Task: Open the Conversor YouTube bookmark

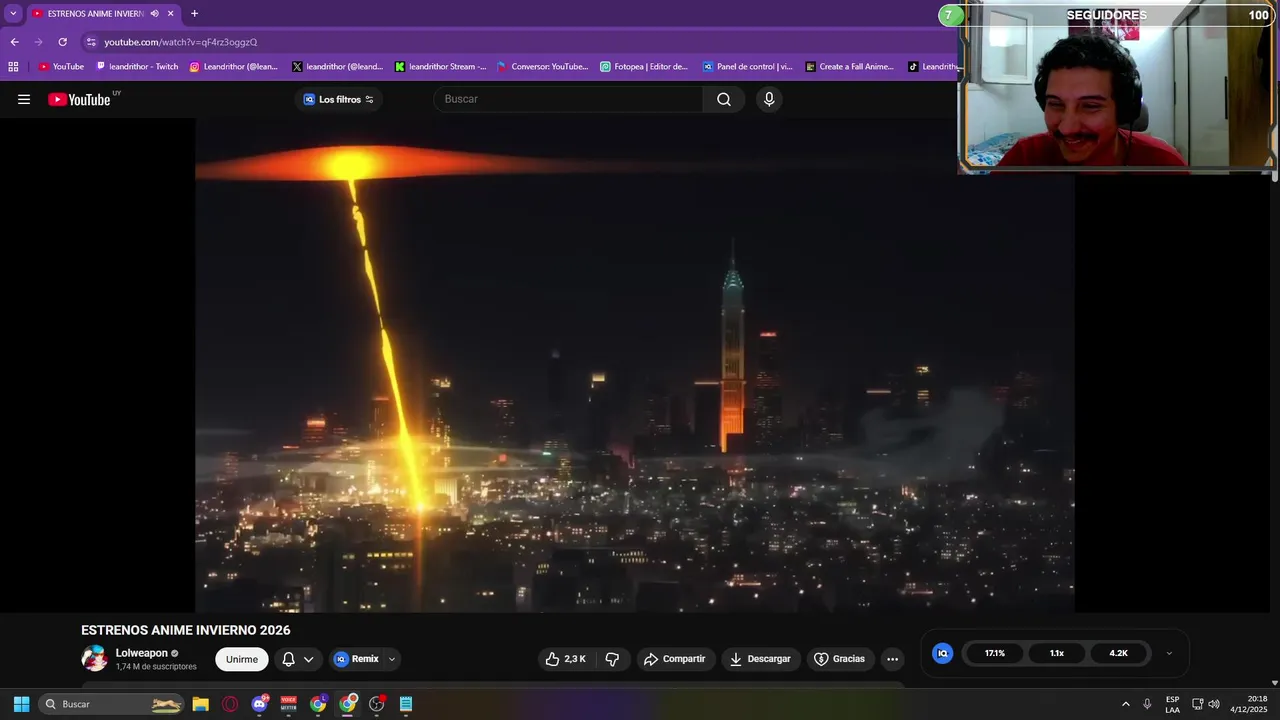Action: point(542,67)
